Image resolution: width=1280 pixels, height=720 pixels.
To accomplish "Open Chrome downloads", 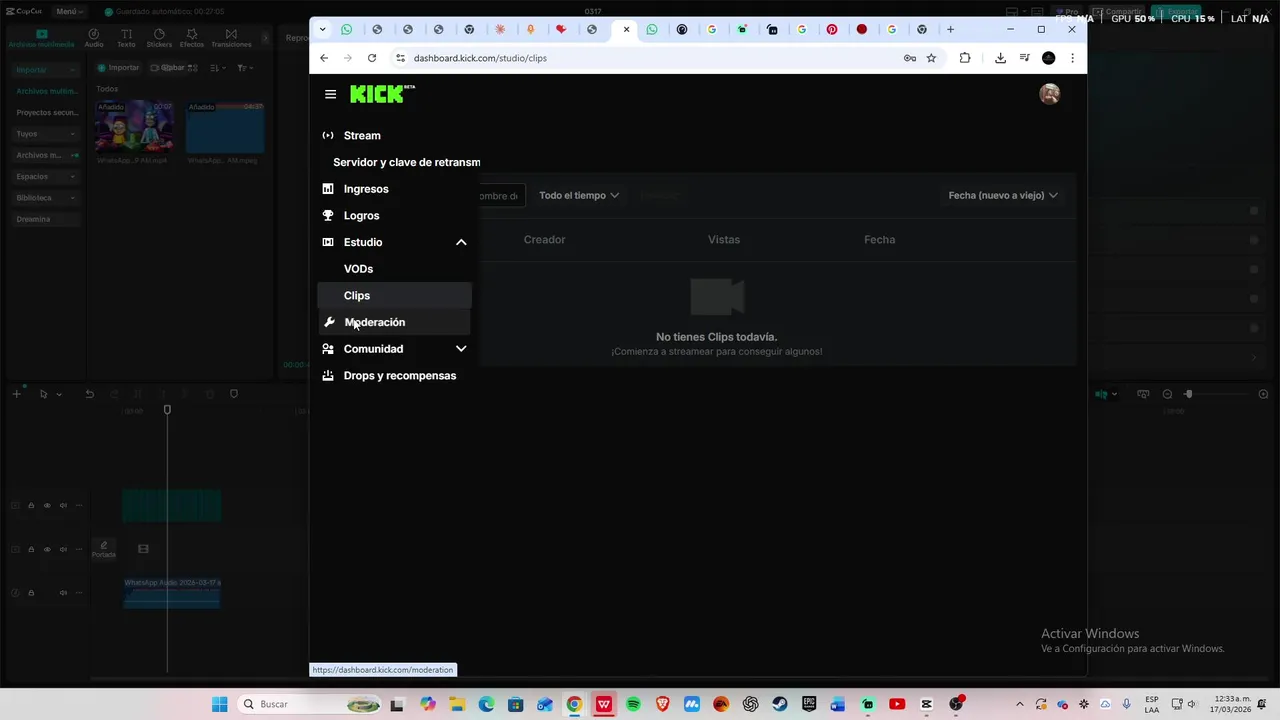I will coord(1000,58).
